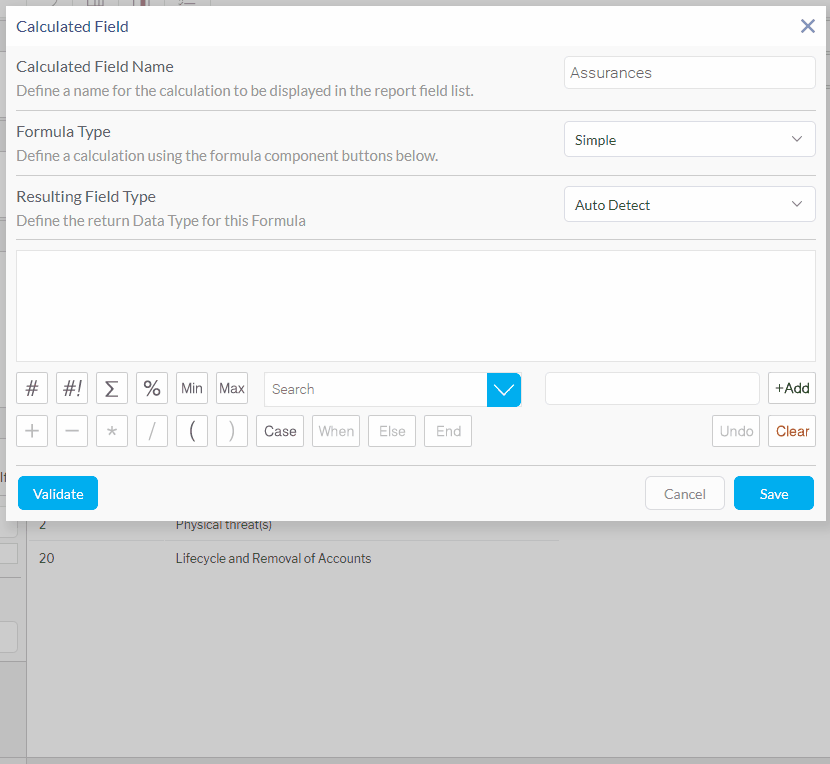Save the Assurances calculated field
Viewport: 830px width, 764px height.
(773, 493)
